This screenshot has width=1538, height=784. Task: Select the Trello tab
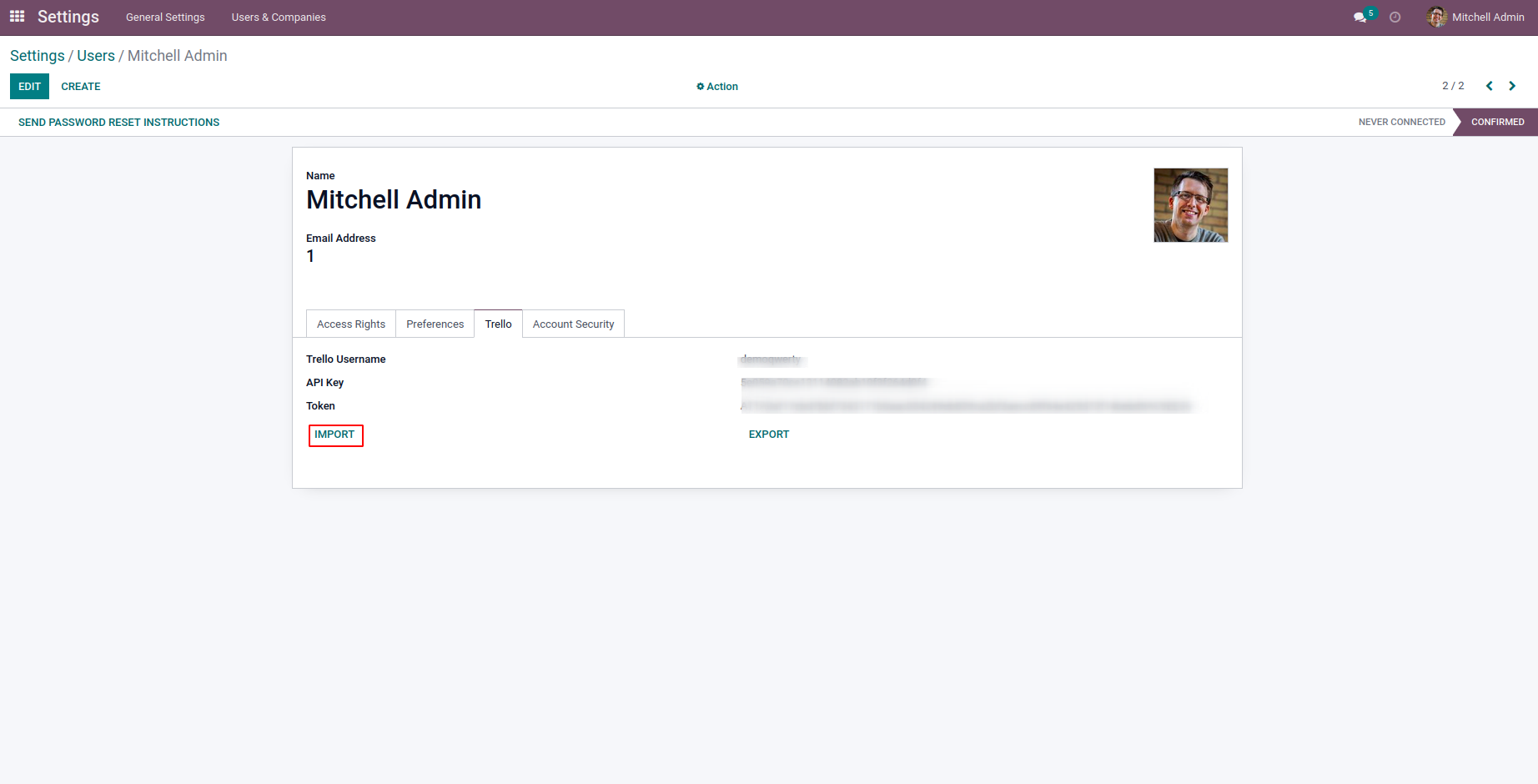[x=498, y=324]
